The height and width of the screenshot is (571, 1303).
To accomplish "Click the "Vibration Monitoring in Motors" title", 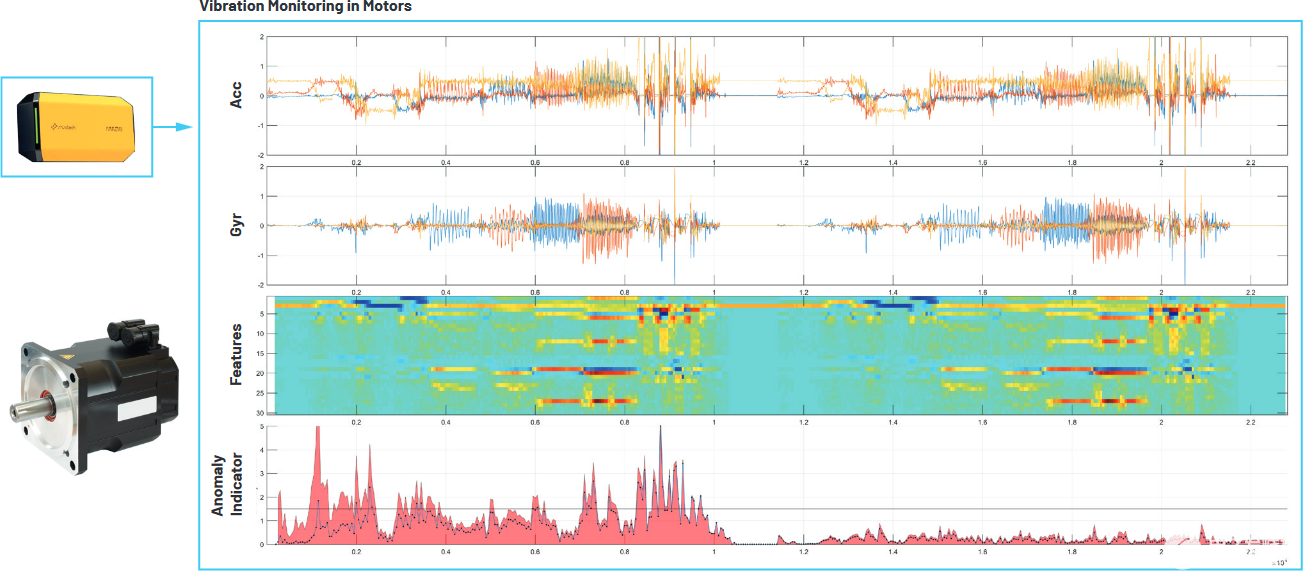I will click(305, 7).
